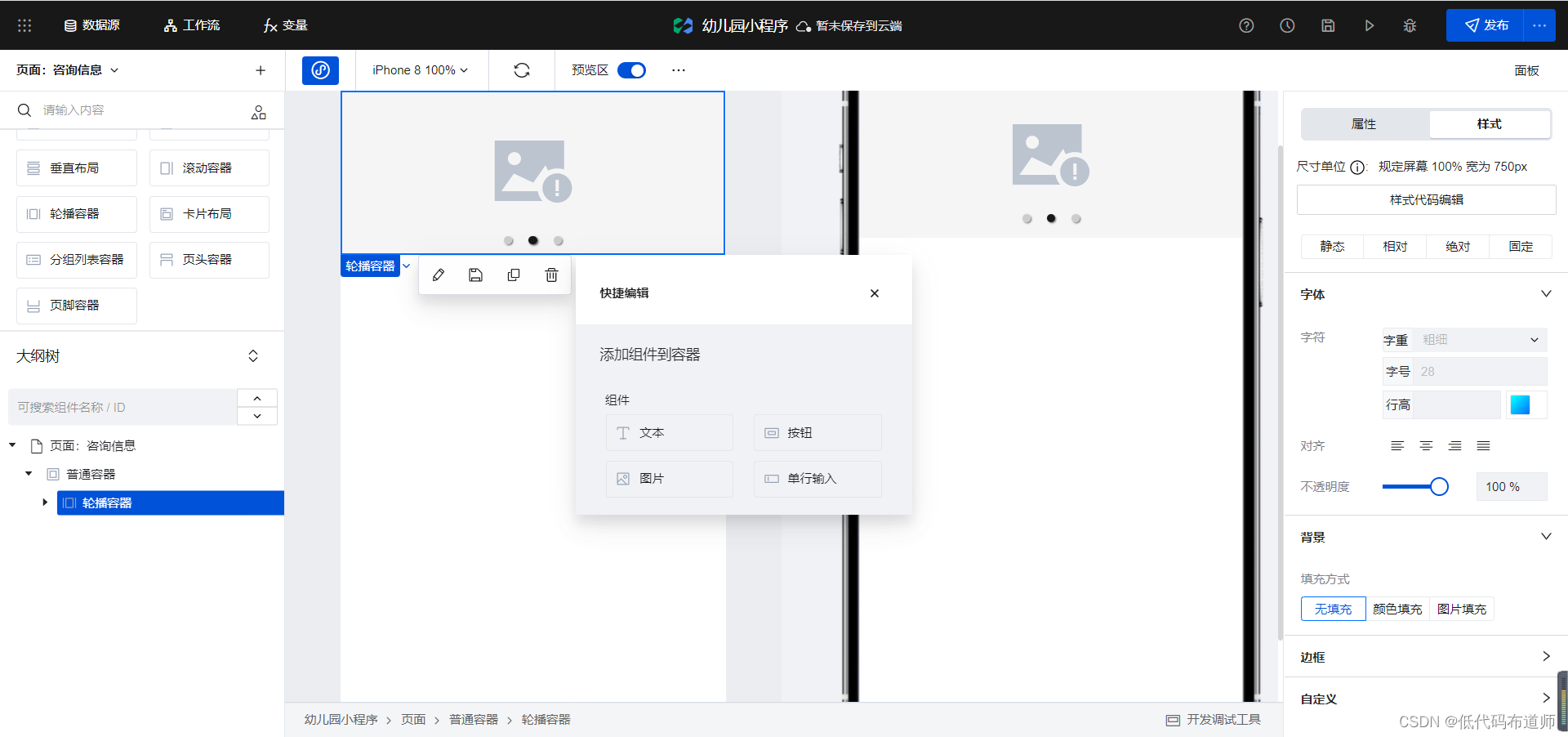Select the 轮播容器 component in palette
Viewport: 1568px width, 737px height.
[x=77, y=213]
